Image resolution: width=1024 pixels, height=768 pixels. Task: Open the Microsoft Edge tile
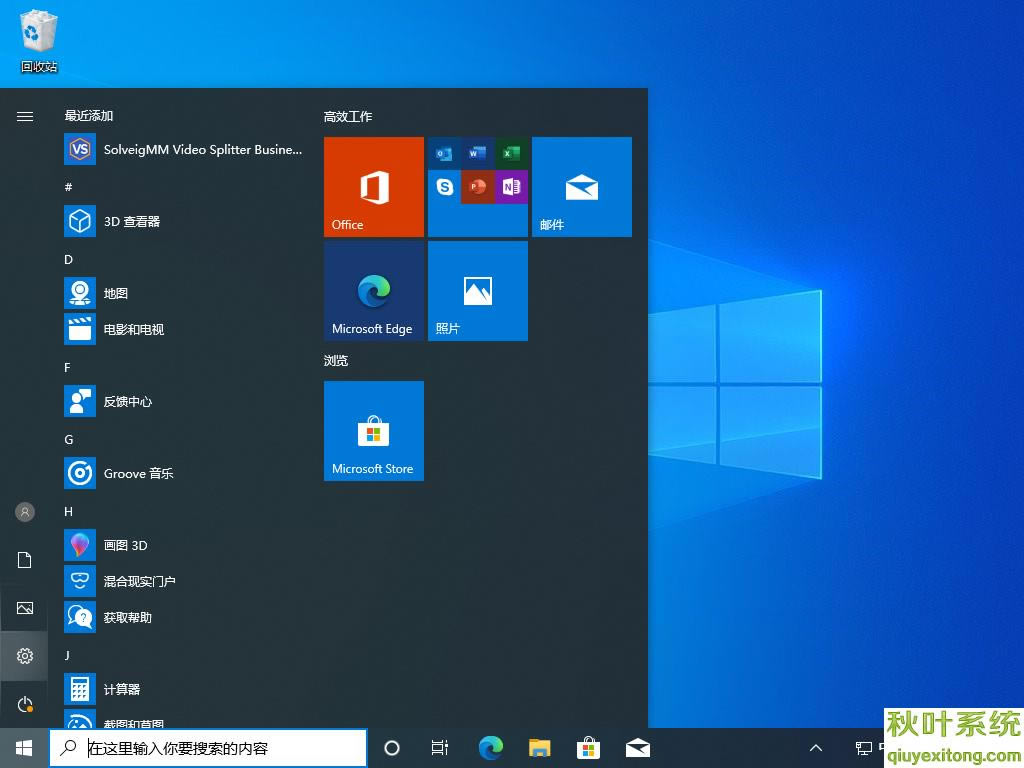374,291
